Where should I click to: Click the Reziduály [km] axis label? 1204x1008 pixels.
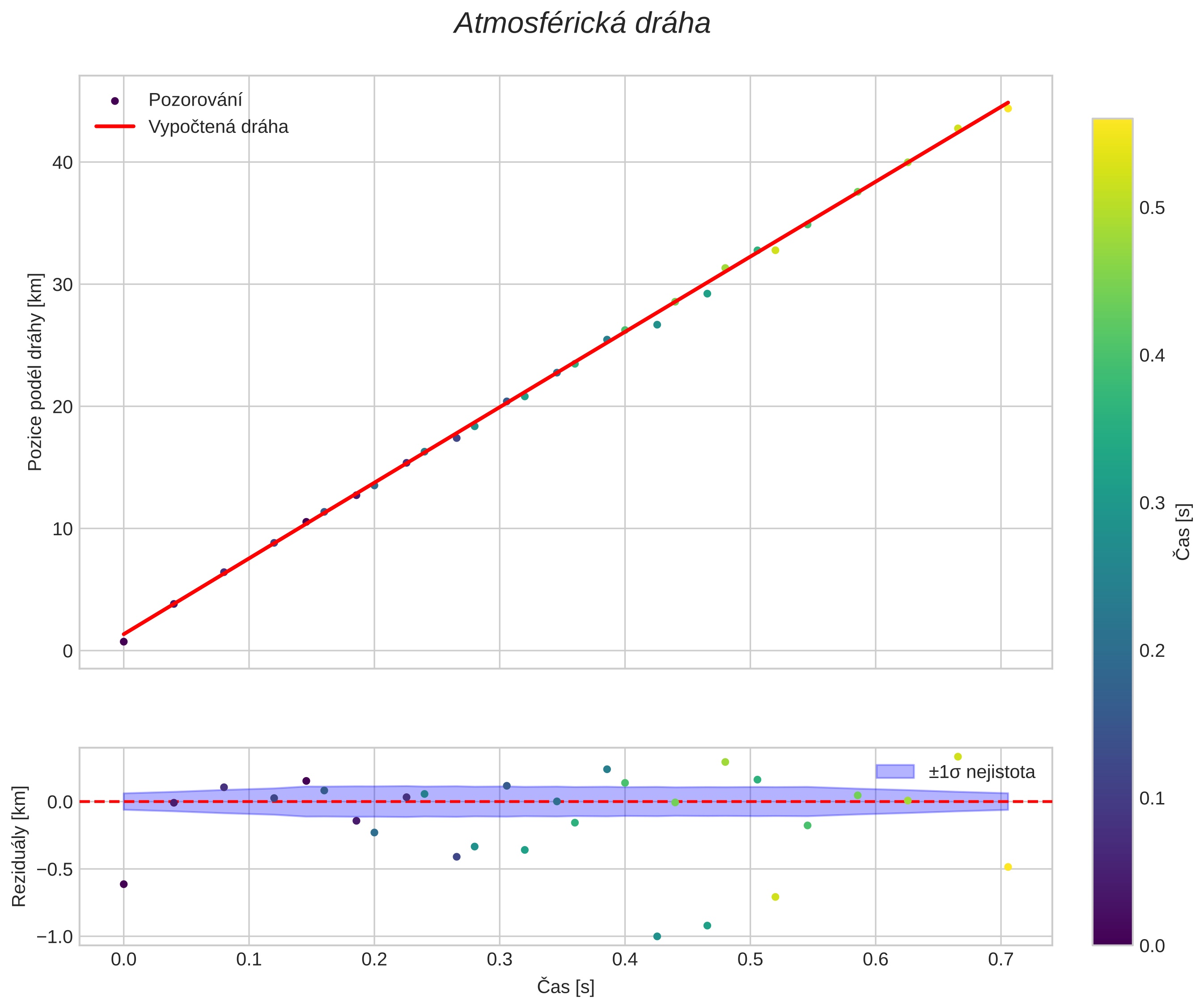click(19, 846)
